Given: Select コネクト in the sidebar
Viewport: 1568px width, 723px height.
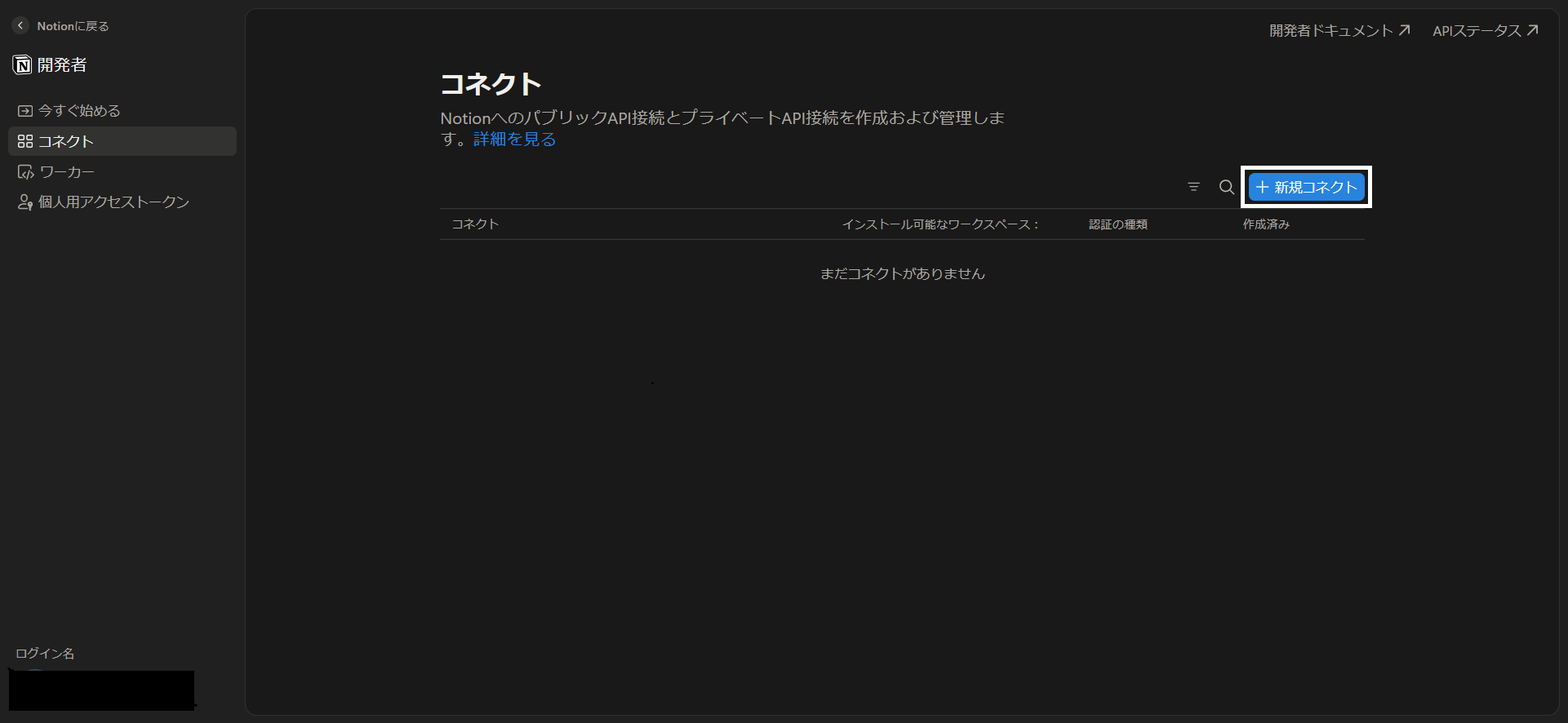Looking at the screenshot, I should click(122, 141).
